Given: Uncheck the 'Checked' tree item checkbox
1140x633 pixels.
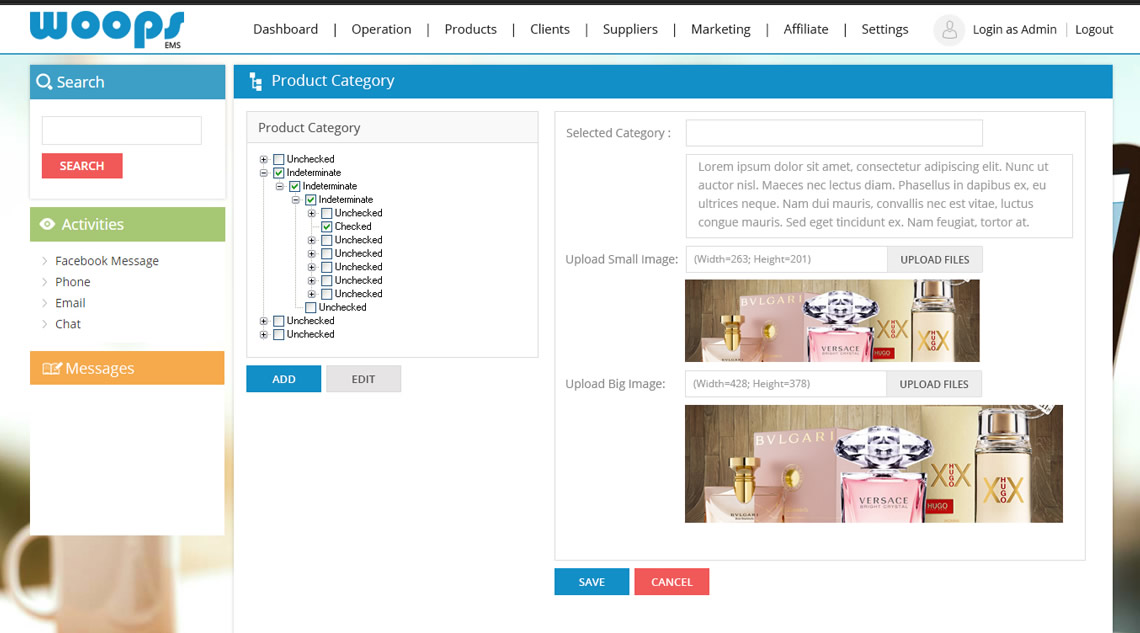Looking at the screenshot, I should [x=326, y=227].
